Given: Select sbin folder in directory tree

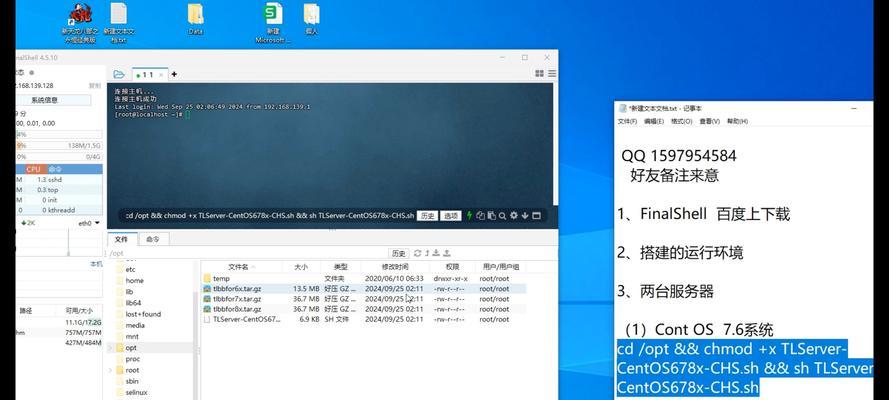Looking at the screenshot, I should 132,381.
